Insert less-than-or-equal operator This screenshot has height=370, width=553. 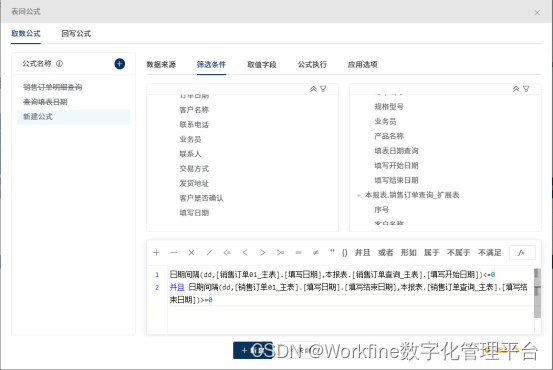227,253
